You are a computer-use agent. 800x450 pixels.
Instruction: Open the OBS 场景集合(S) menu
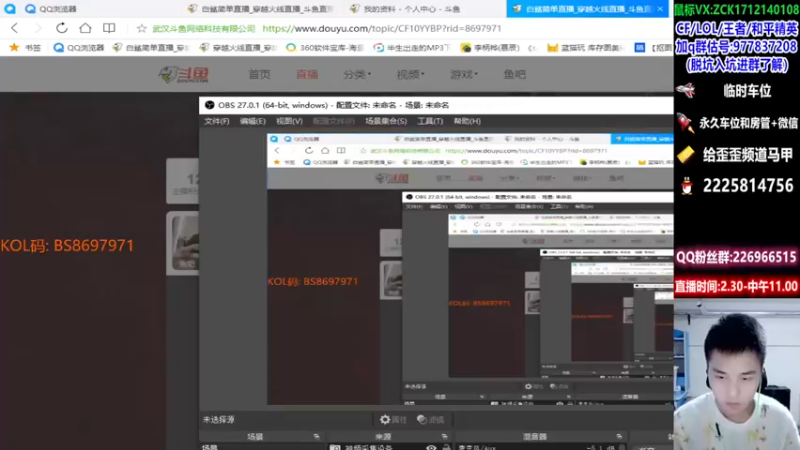click(x=386, y=121)
